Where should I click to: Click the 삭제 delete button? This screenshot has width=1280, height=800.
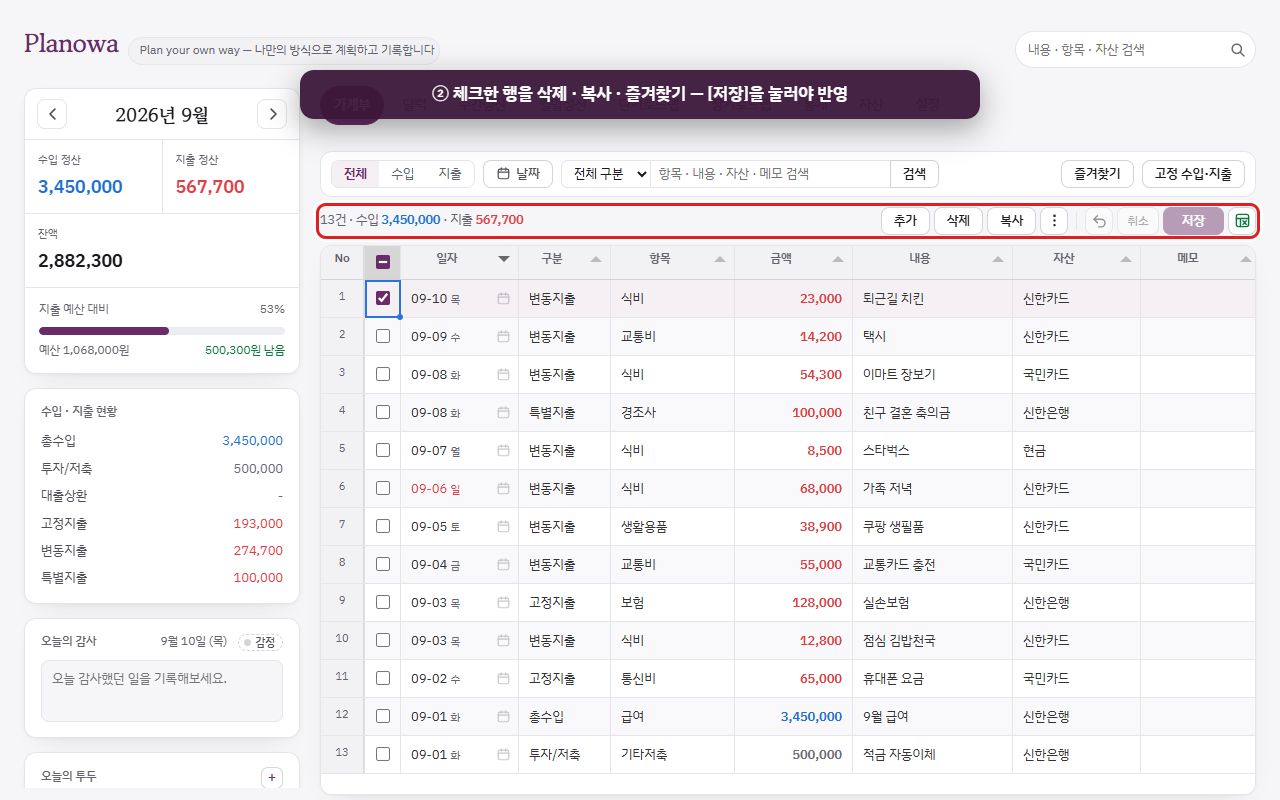958,221
